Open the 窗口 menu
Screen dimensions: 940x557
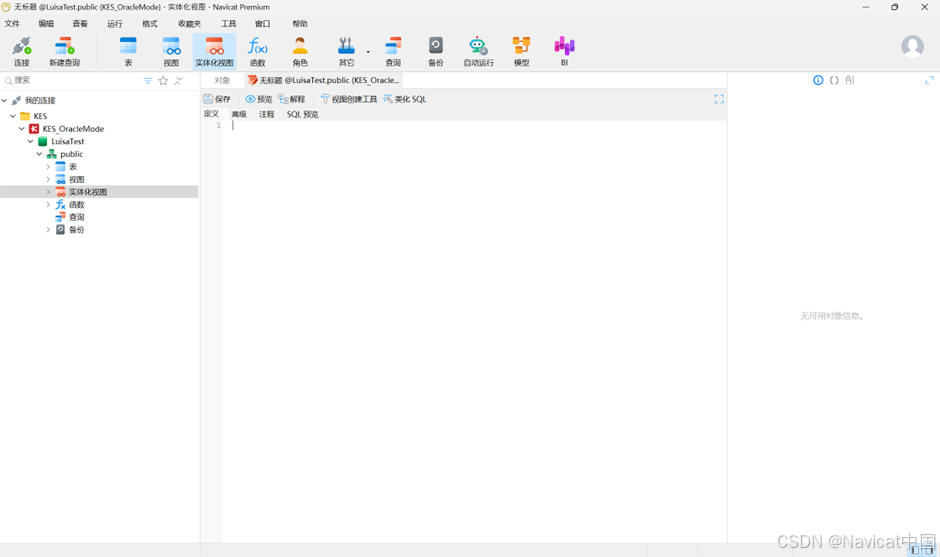coord(263,23)
